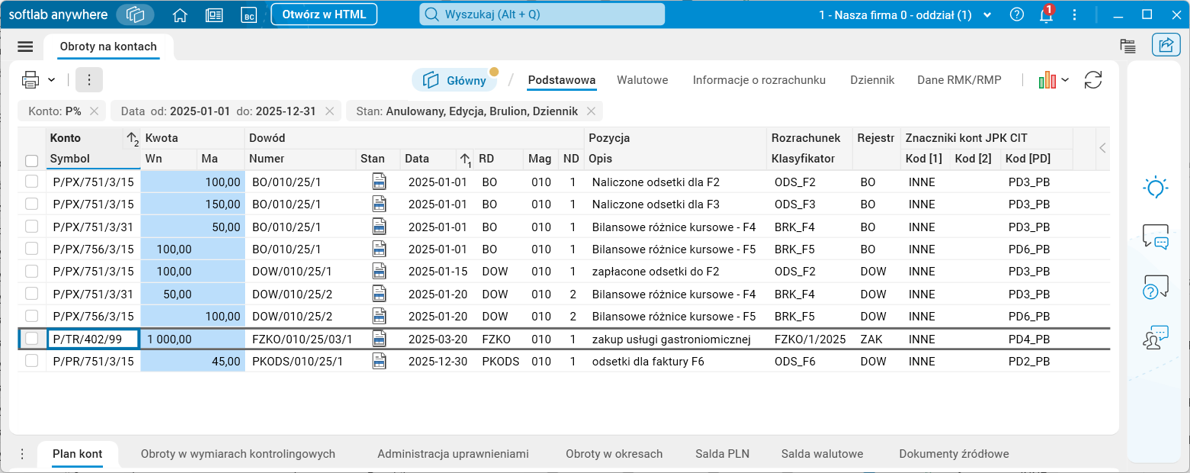Toggle the select-all checkbox in table header
The image size is (1190, 473).
(x=32, y=160)
